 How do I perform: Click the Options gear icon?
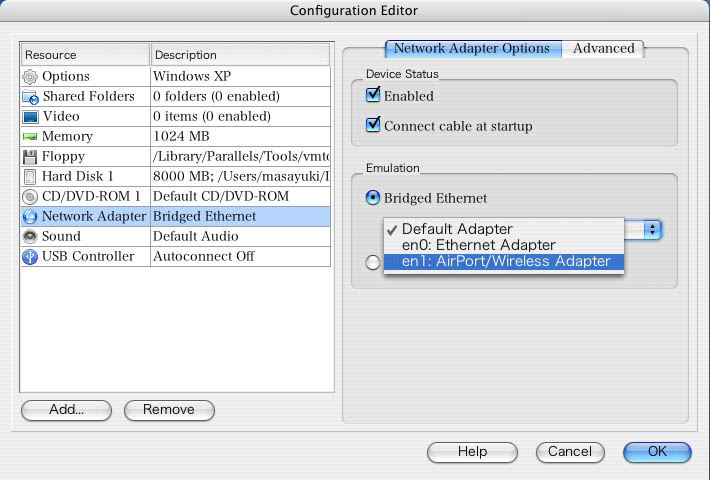(x=30, y=76)
